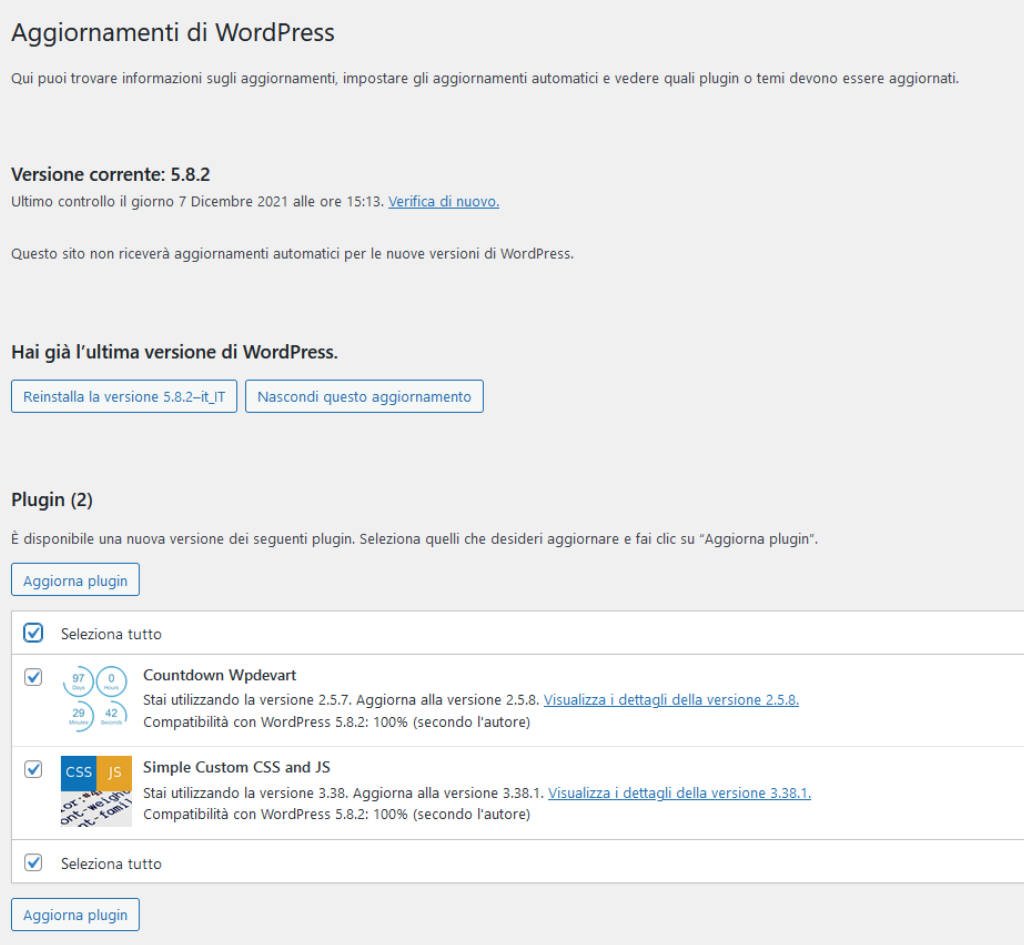Open Visualizza i dettagli della versione 2.5.8 link

tap(671, 699)
